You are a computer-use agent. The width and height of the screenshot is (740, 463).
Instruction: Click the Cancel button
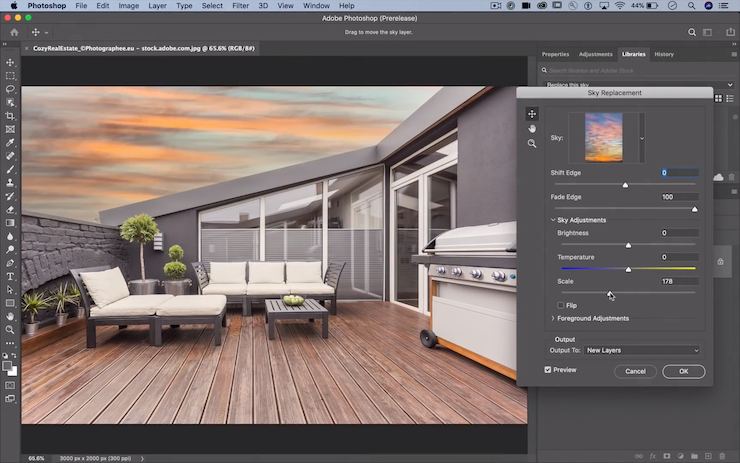coord(635,371)
